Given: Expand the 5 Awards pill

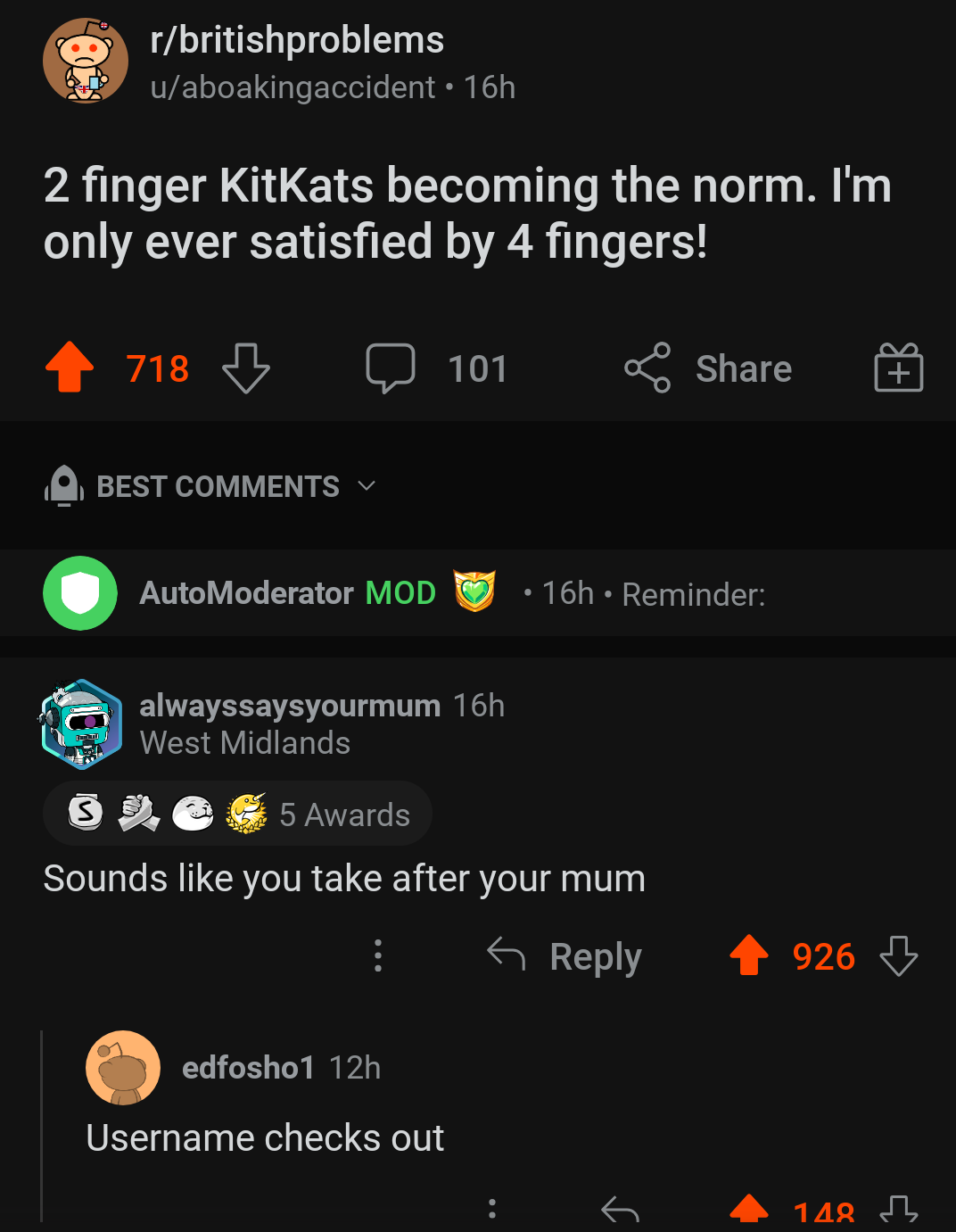Looking at the screenshot, I should pyautogui.click(x=344, y=813).
